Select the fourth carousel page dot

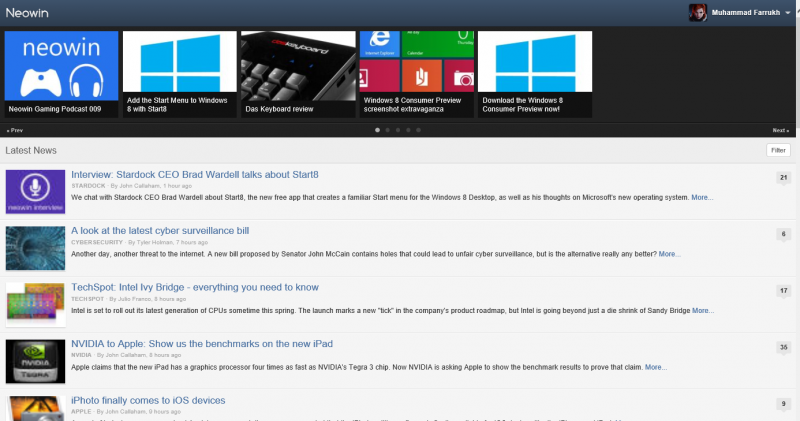pyautogui.click(x=408, y=130)
